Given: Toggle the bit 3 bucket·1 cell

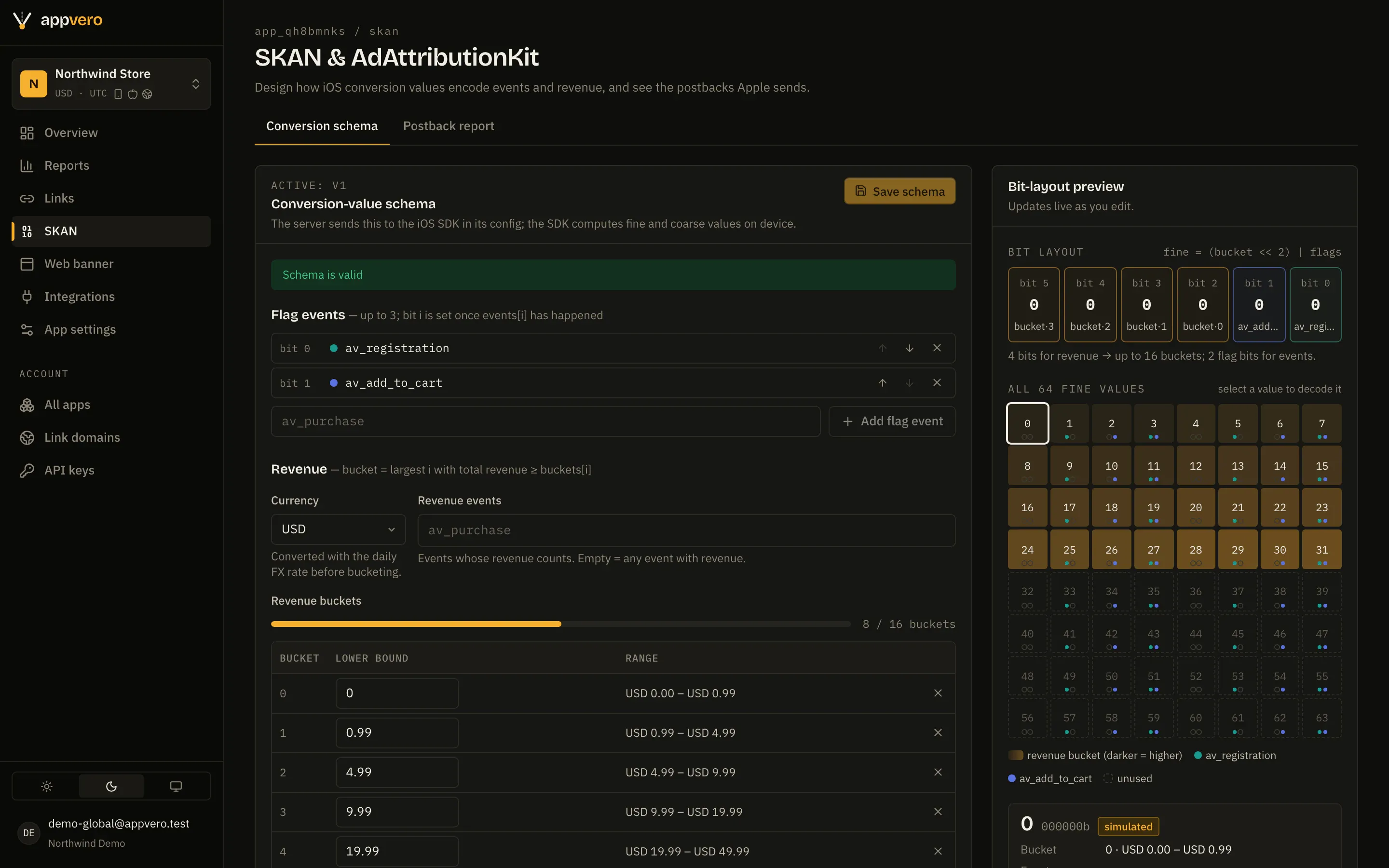Looking at the screenshot, I should pyautogui.click(x=1146, y=304).
